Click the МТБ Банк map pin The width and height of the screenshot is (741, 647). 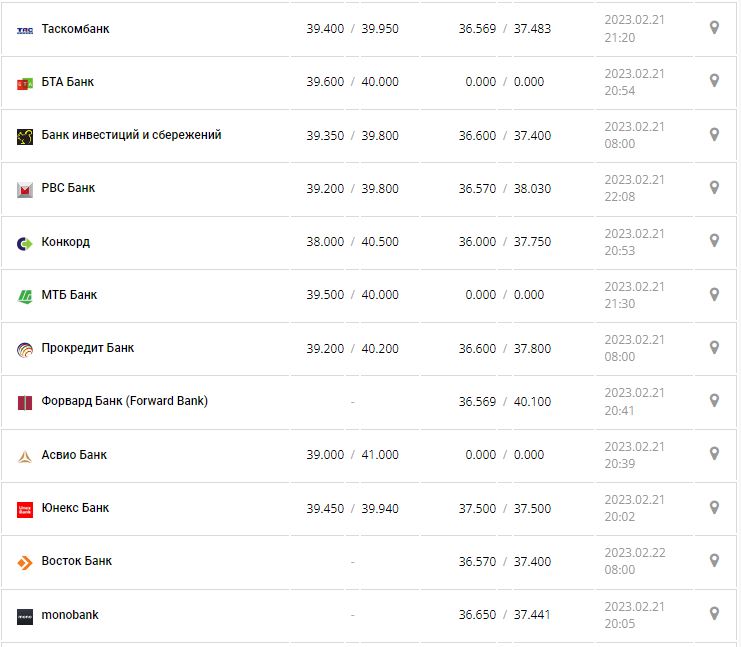click(714, 294)
